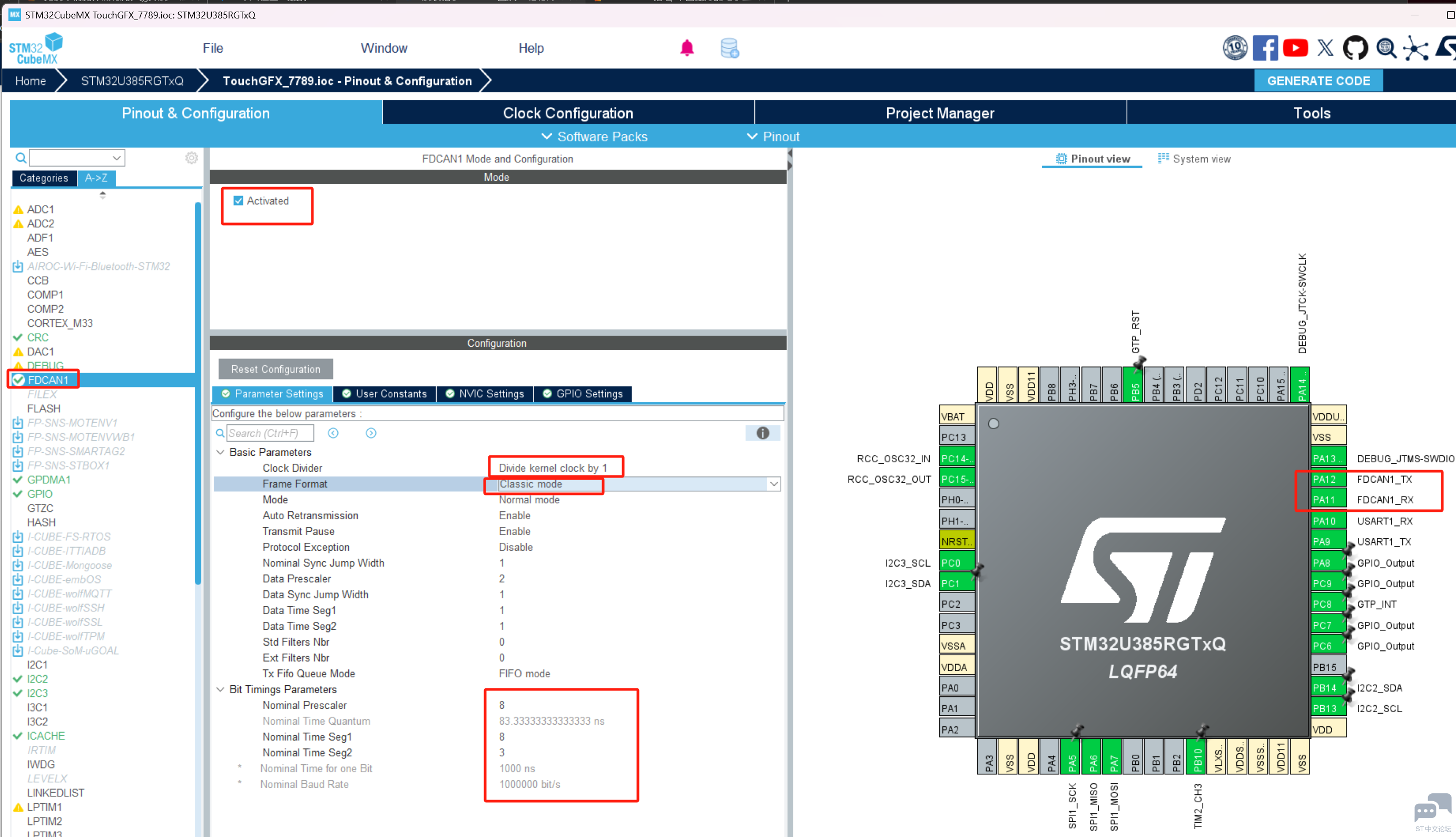1456x837 pixels.
Task: Click the PA12 pin on the chip
Action: [1328, 479]
